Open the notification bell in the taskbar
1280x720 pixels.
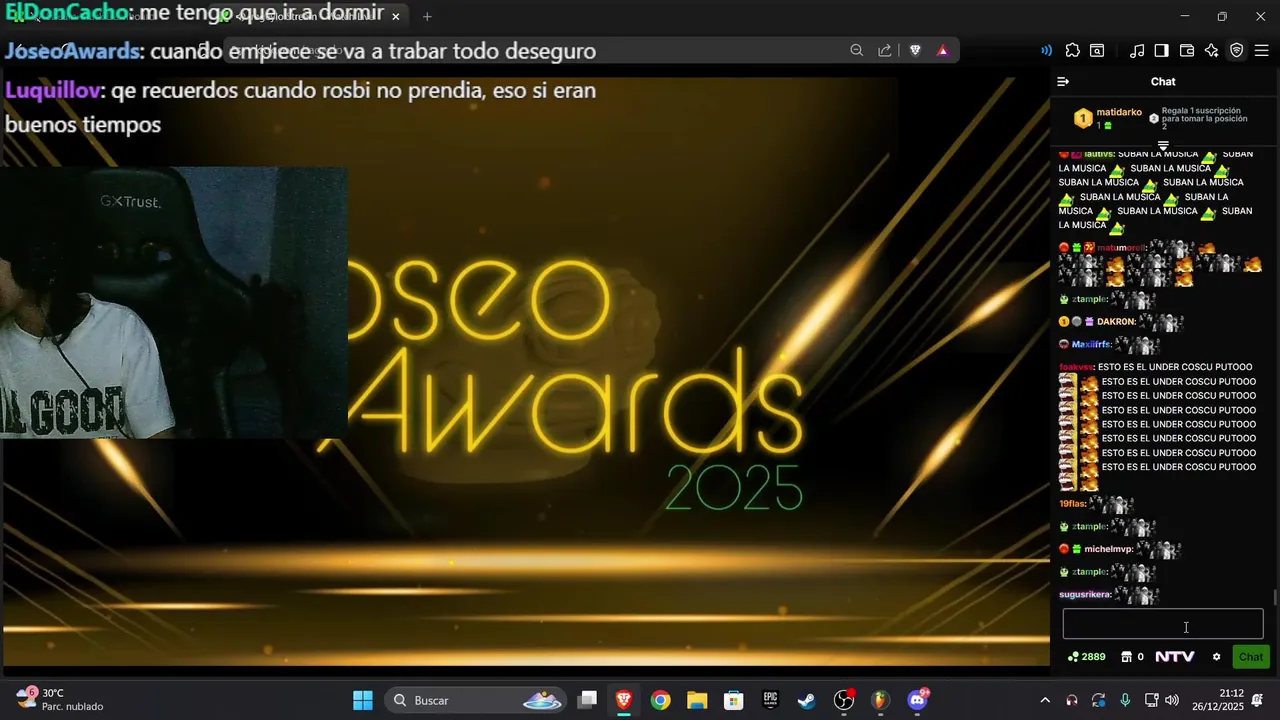pyautogui.click(x=1258, y=700)
